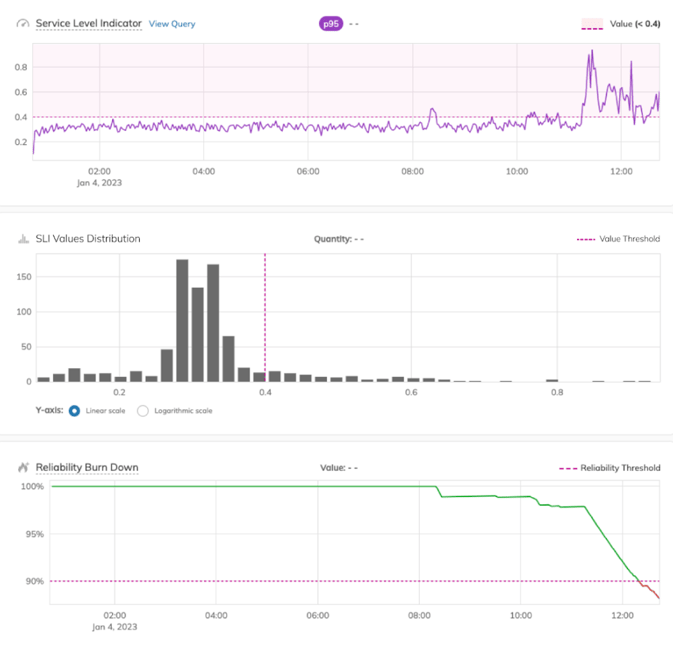Click the purple p95 badge
The image size is (673, 648).
click(331, 23)
